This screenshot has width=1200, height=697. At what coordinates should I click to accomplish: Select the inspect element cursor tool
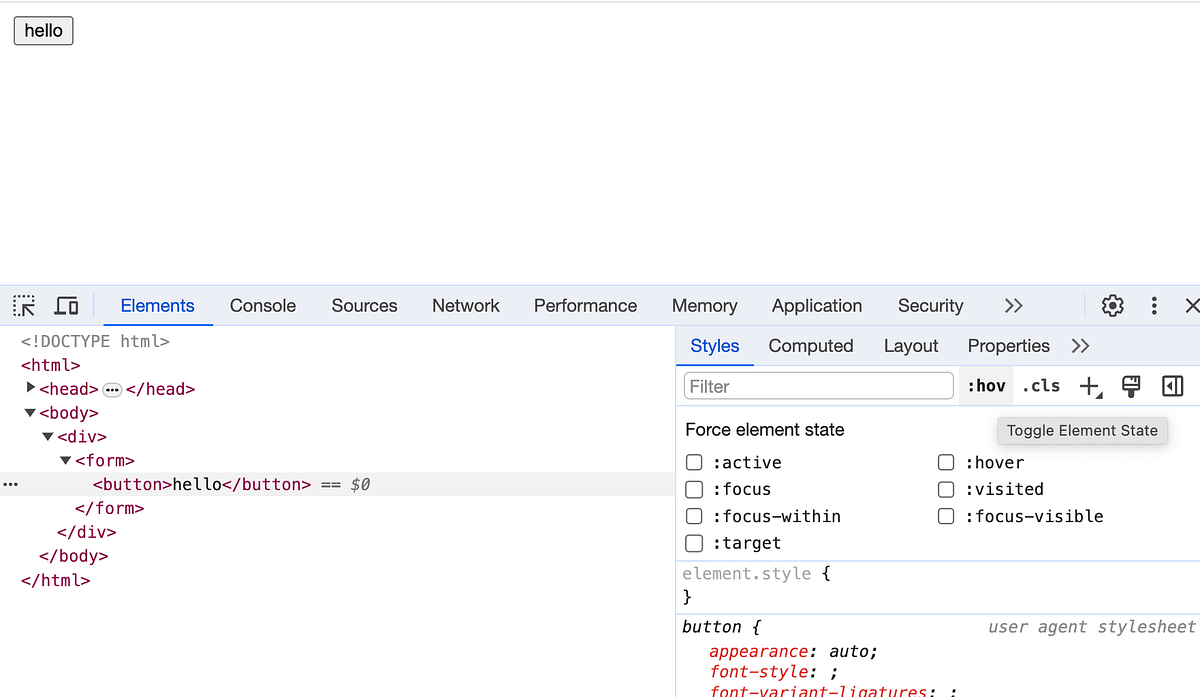point(23,305)
